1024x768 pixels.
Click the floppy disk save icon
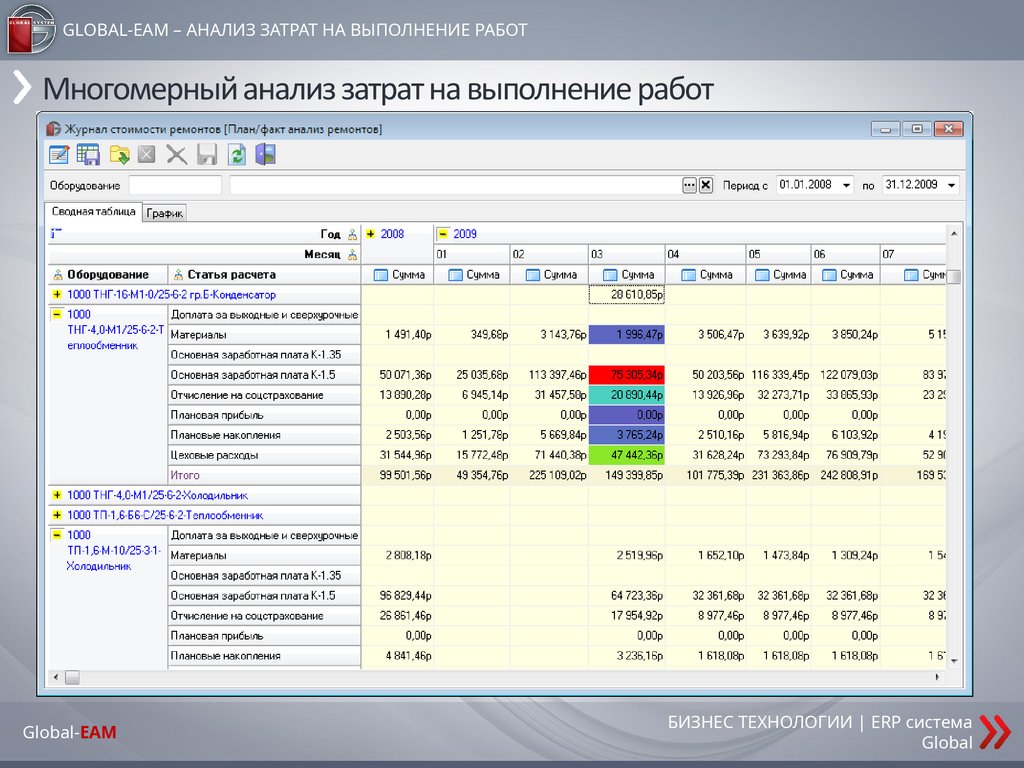coord(207,154)
